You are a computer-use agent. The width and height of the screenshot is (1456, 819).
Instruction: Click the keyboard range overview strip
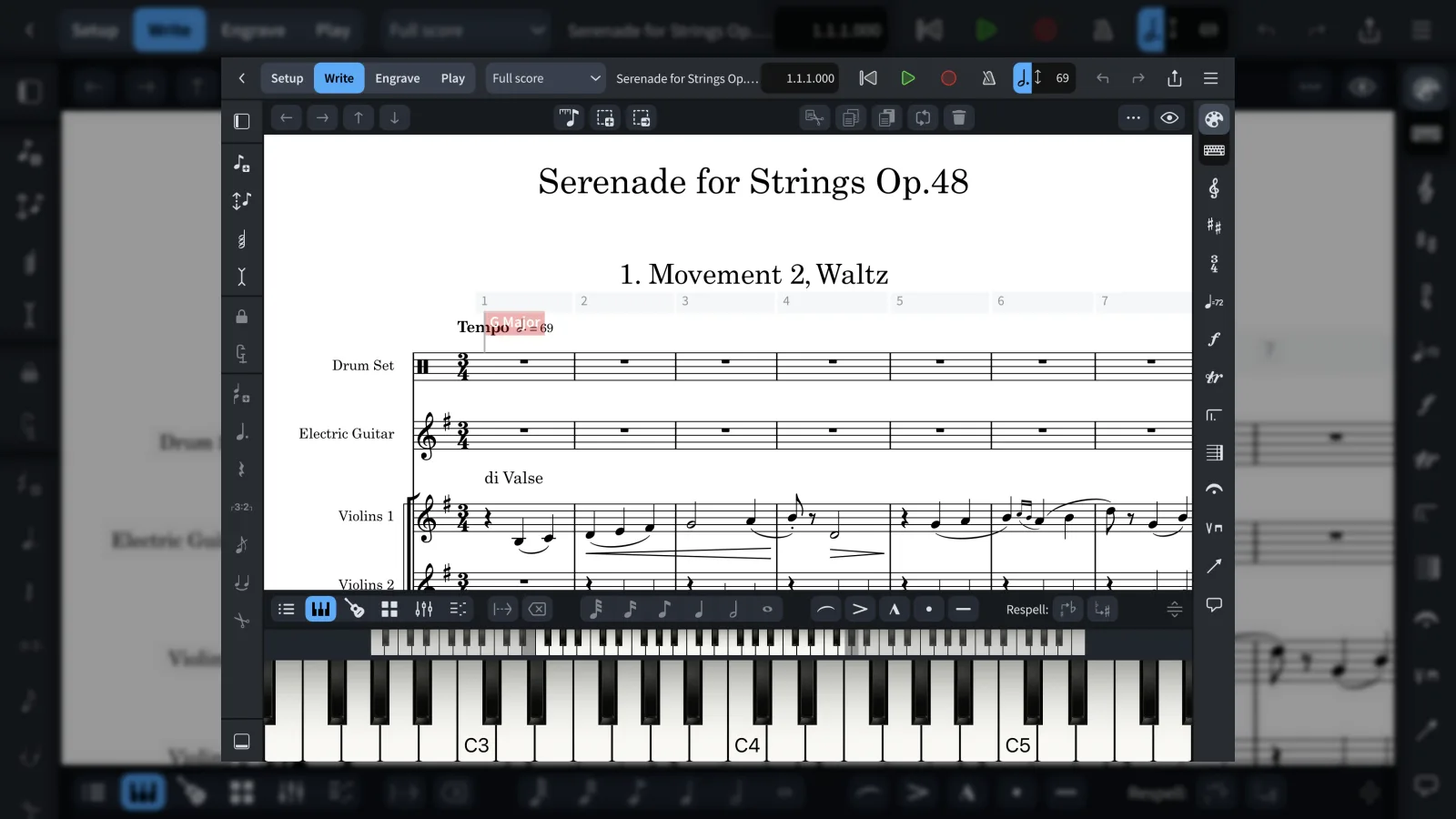point(728,642)
